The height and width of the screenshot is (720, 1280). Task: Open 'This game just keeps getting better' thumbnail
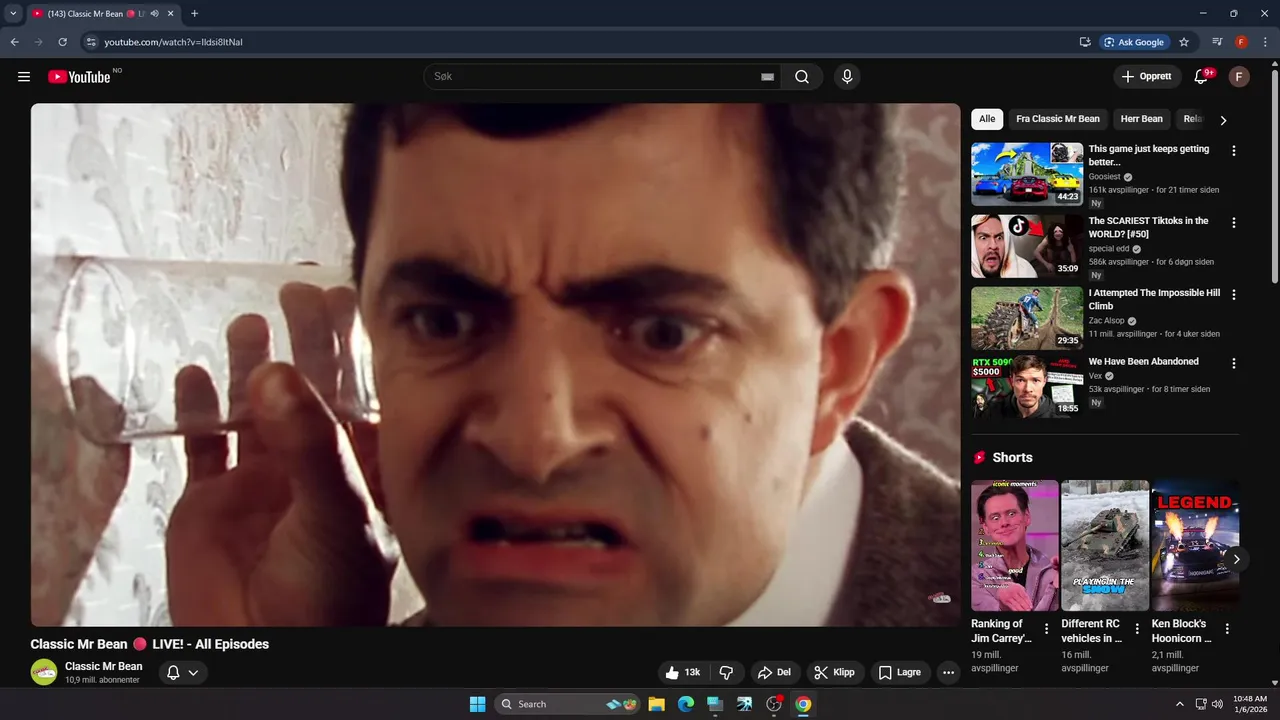[x=1027, y=174]
